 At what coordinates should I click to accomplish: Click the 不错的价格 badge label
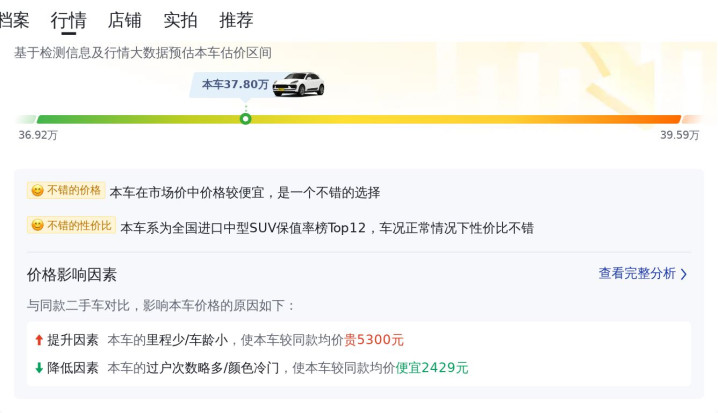coord(74,190)
